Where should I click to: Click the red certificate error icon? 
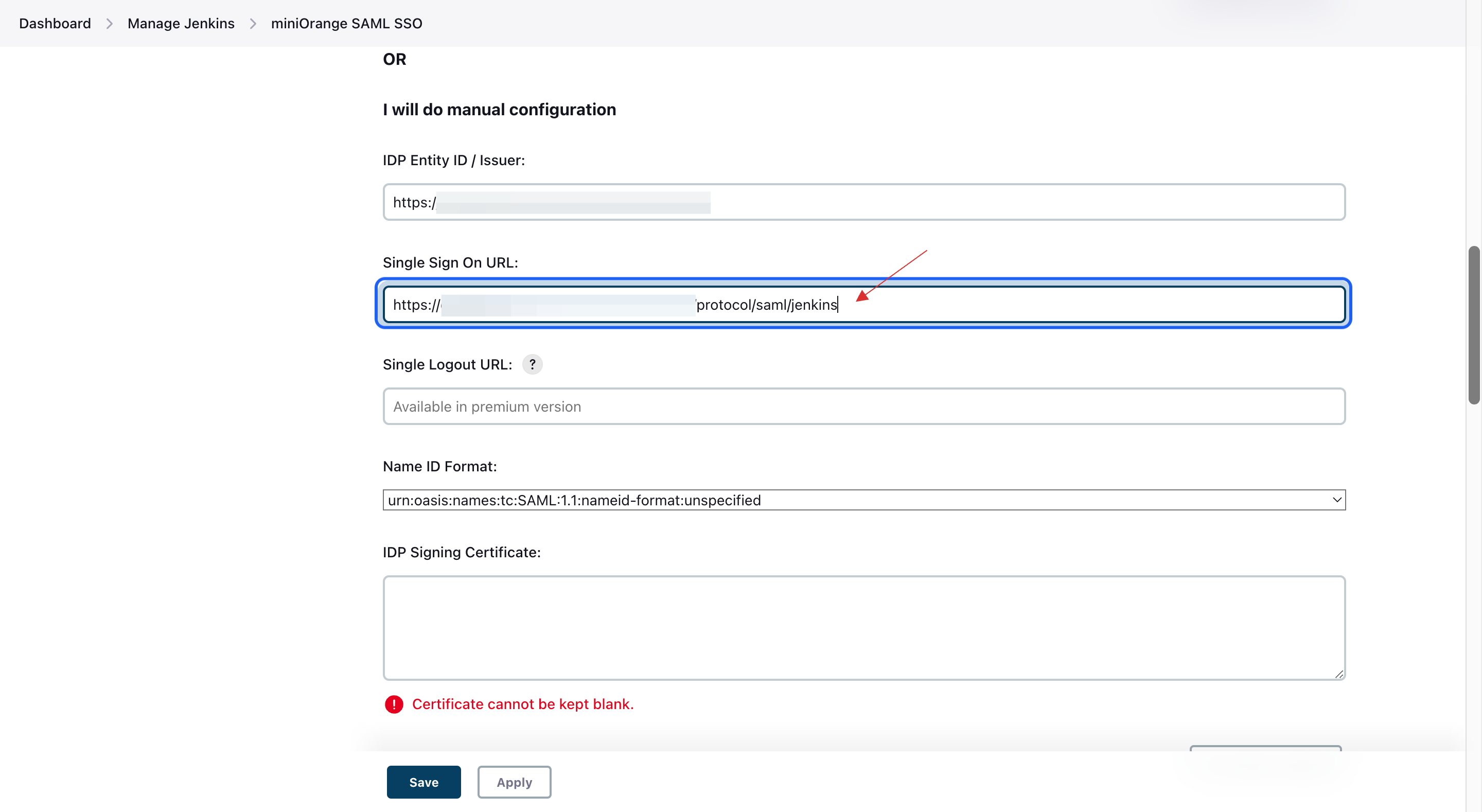tap(394, 704)
